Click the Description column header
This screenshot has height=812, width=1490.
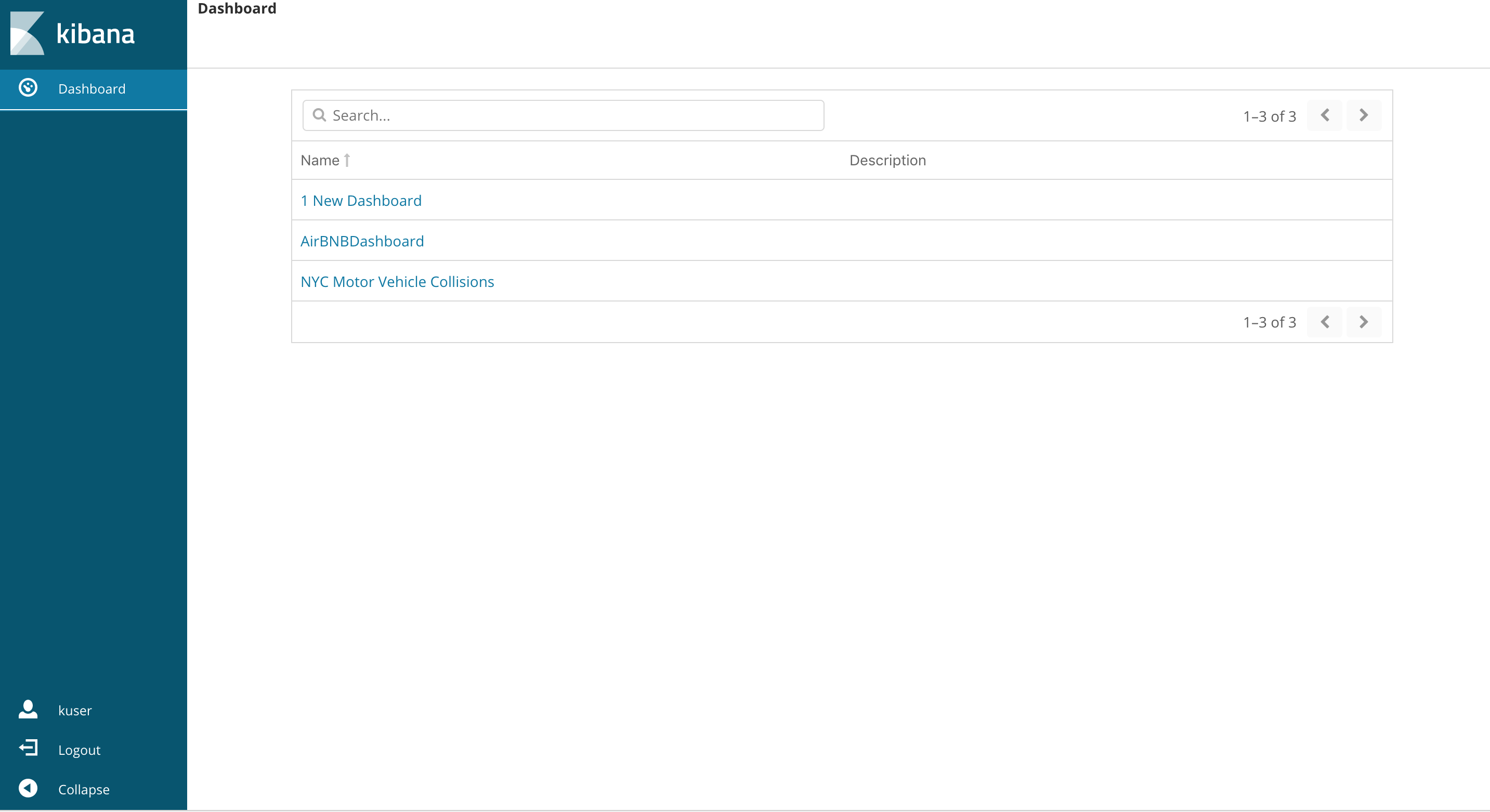coord(887,160)
